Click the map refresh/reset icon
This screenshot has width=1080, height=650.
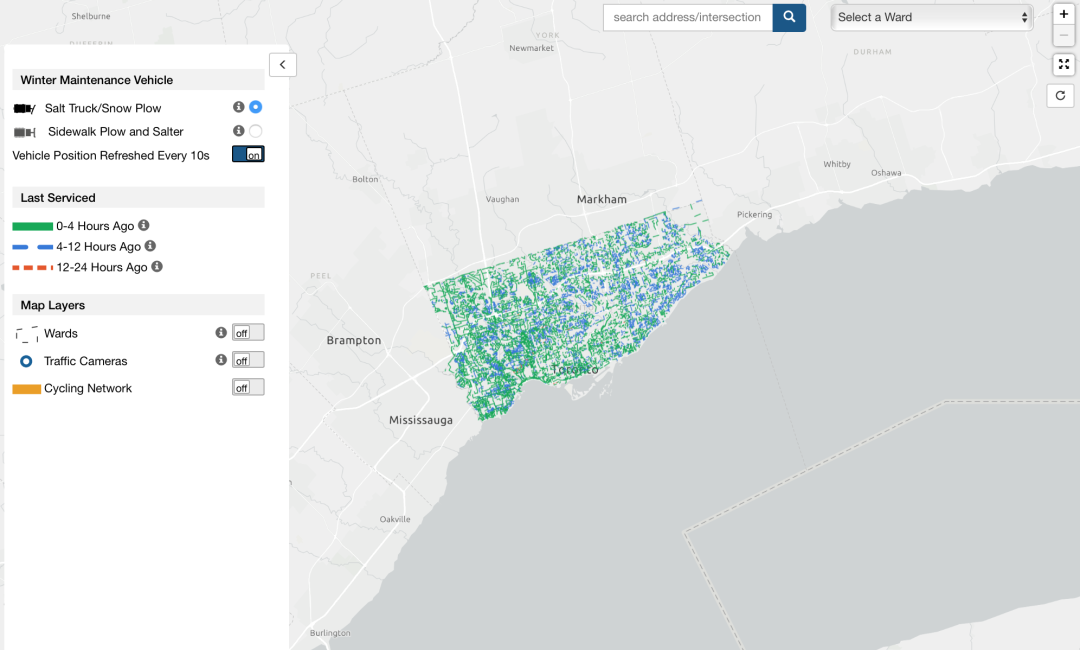click(x=1061, y=96)
